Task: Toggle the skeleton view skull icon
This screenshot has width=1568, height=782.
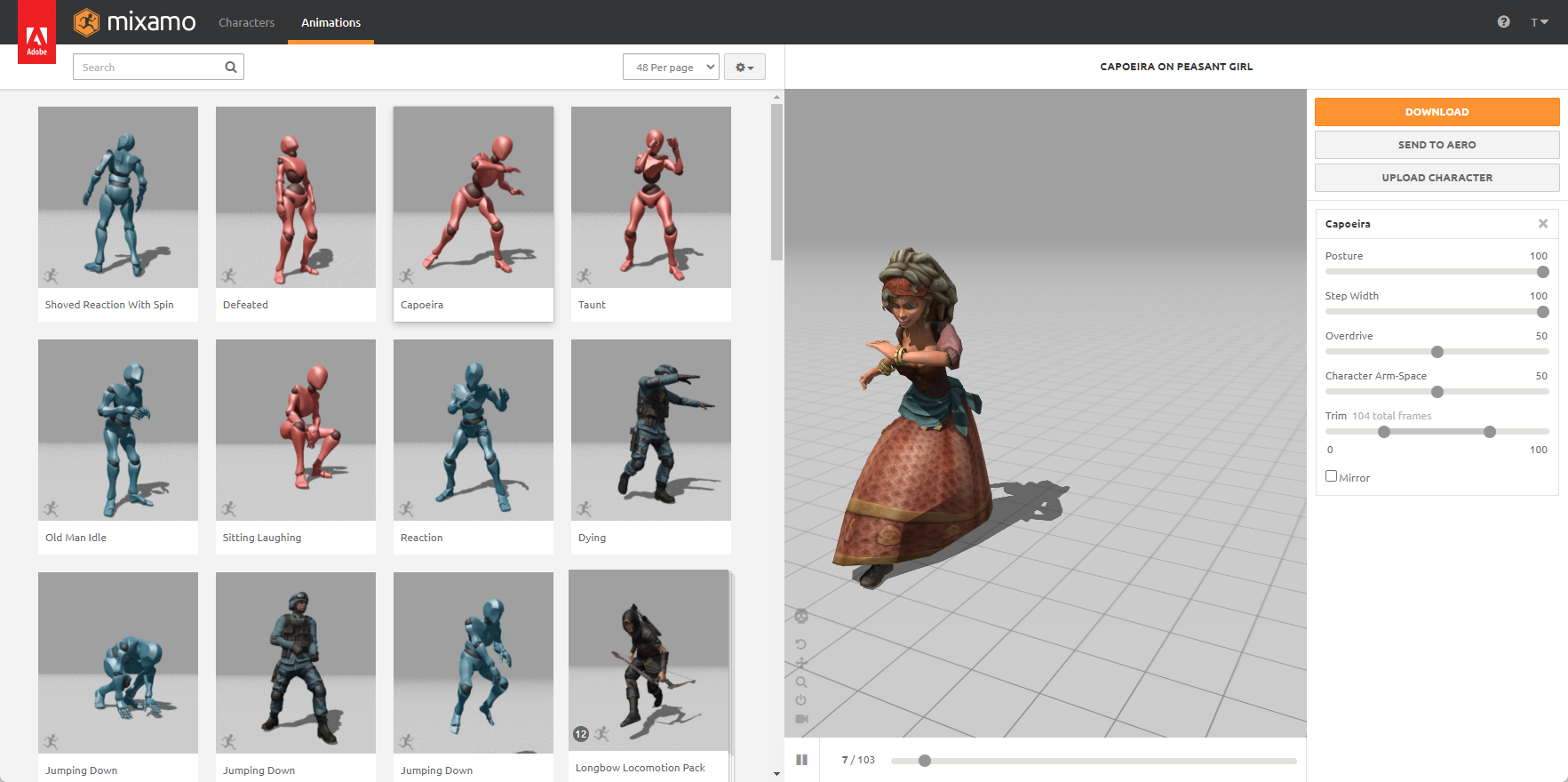Action: click(x=801, y=616)
